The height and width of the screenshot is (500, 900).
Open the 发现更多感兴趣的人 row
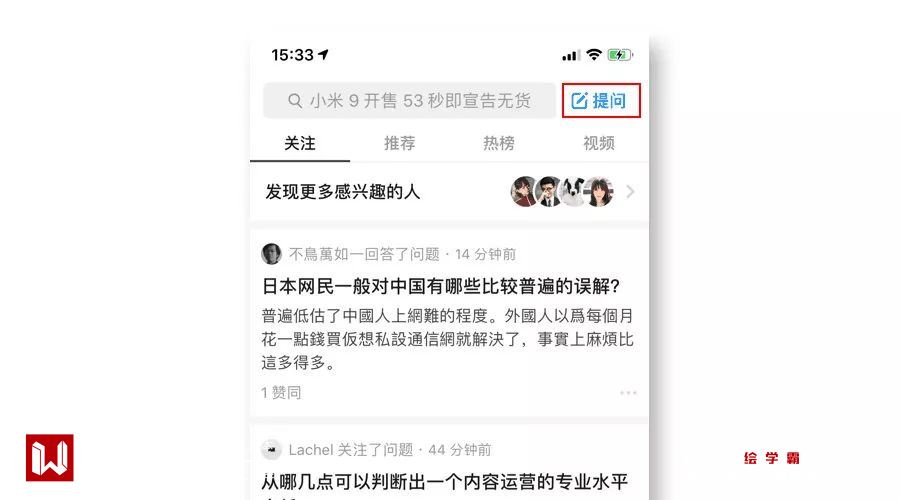(449, 192)
